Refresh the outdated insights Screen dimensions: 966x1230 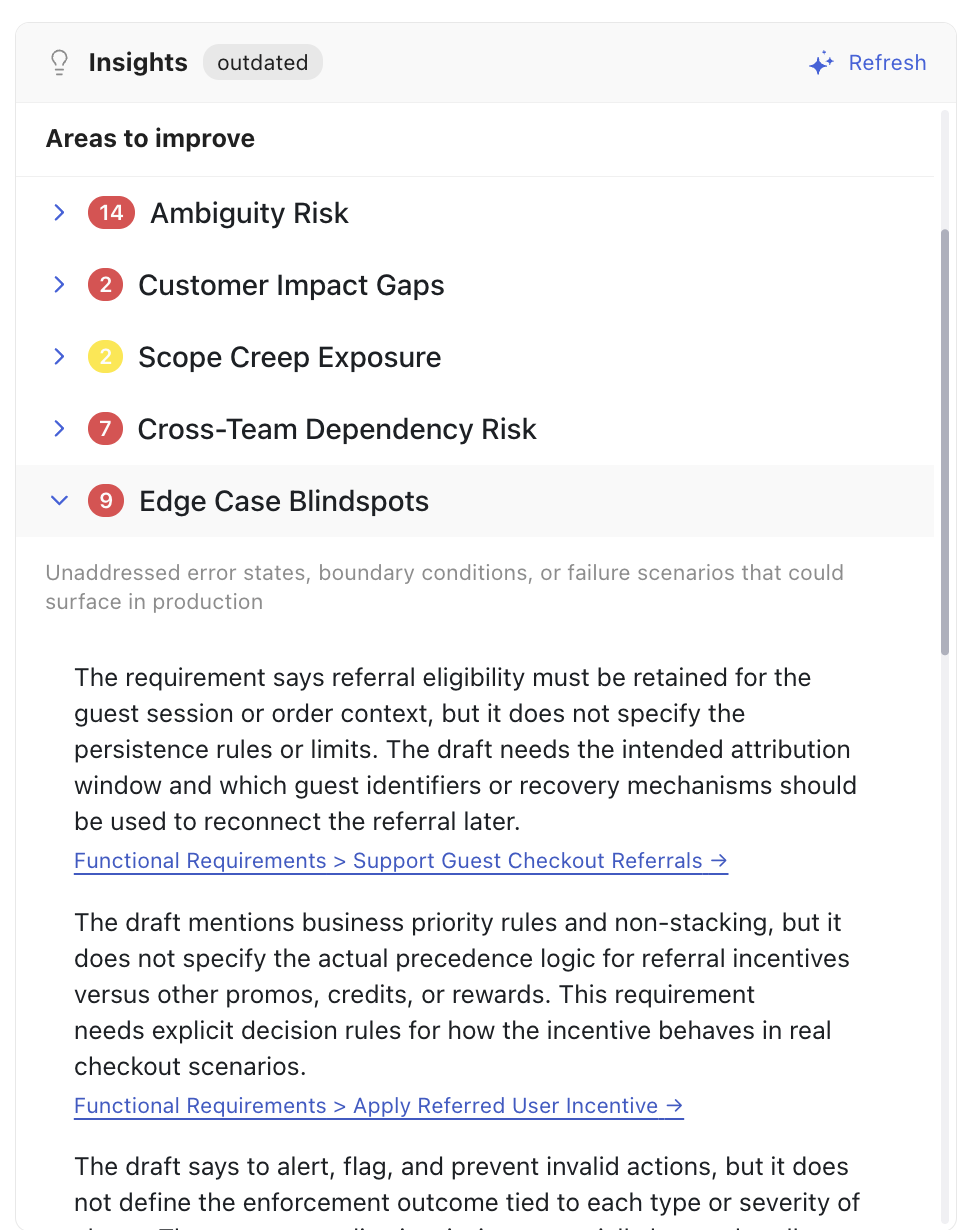tap(867, 63)
